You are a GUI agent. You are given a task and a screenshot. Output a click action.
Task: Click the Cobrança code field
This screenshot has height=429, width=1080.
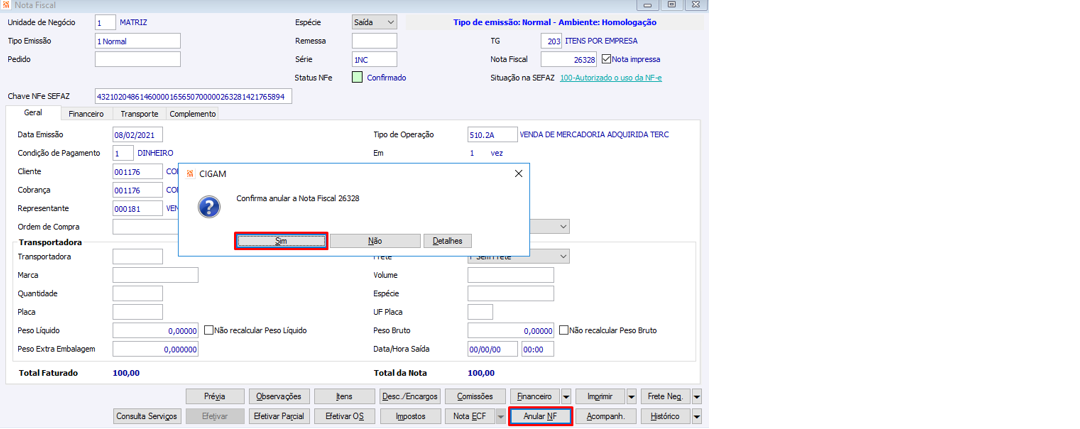(x=138, y=190)
